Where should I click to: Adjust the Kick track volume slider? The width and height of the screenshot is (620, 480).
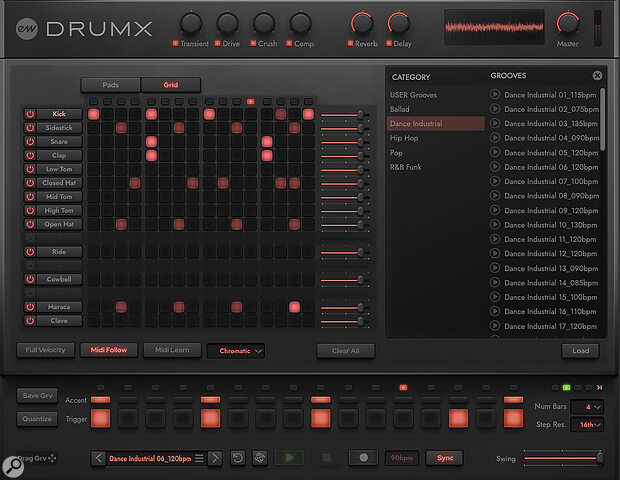345,115
